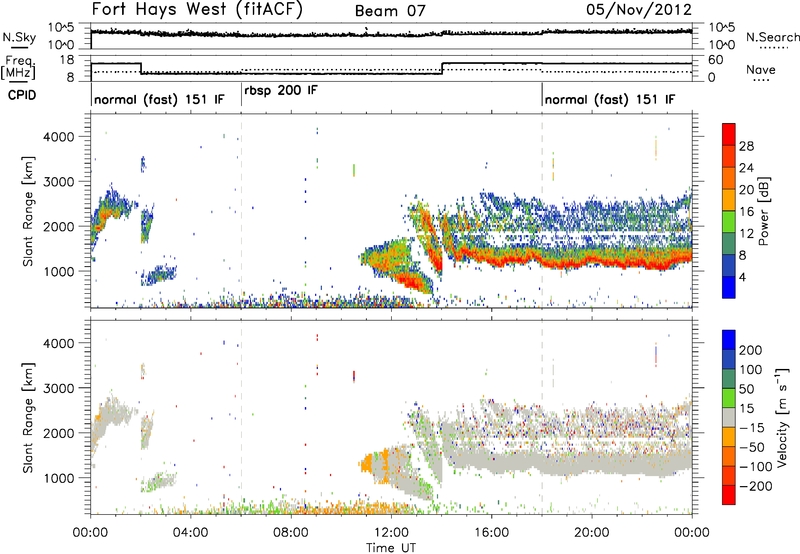Click the blue bottom swatch of Power colorbar
Image resolution: width=800 pixels, height=554 pixels.
(x=729, y=287)
